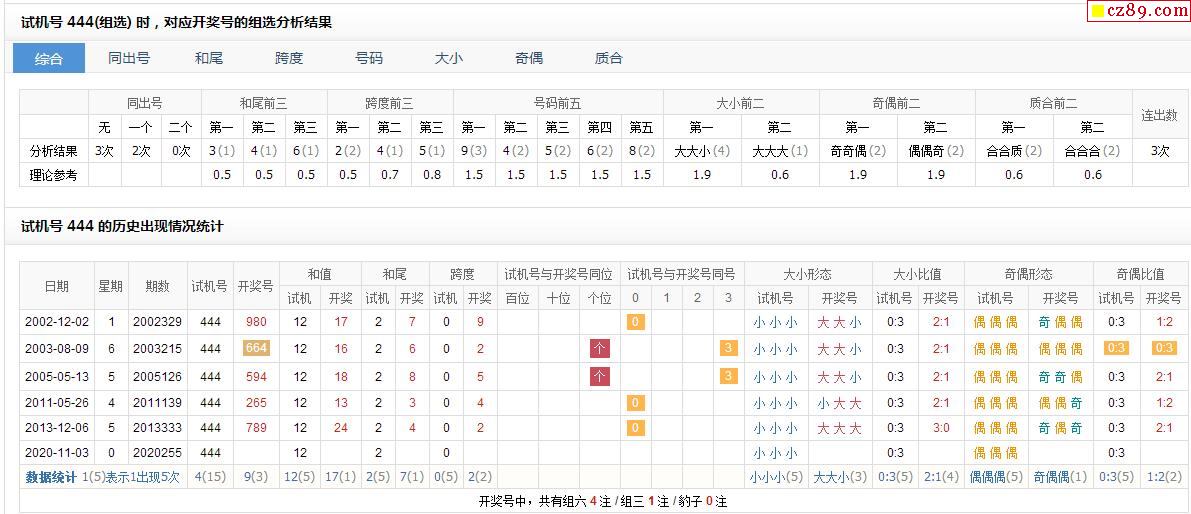Switch to the 号码 tab
The height and width of the screenshot is (514, 1191).
(x=369, y=58)
